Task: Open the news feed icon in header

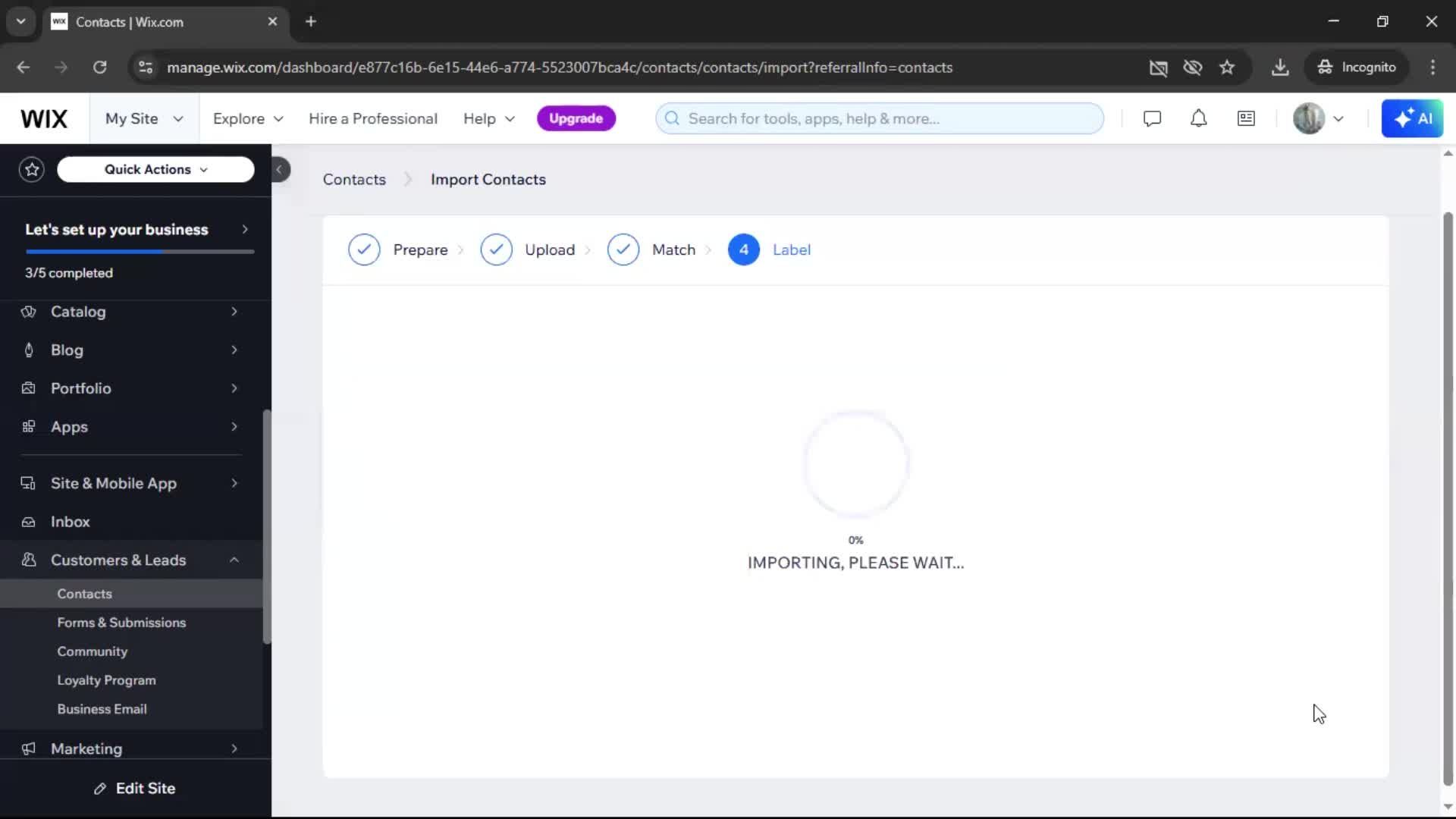Action: point(1246,119)
